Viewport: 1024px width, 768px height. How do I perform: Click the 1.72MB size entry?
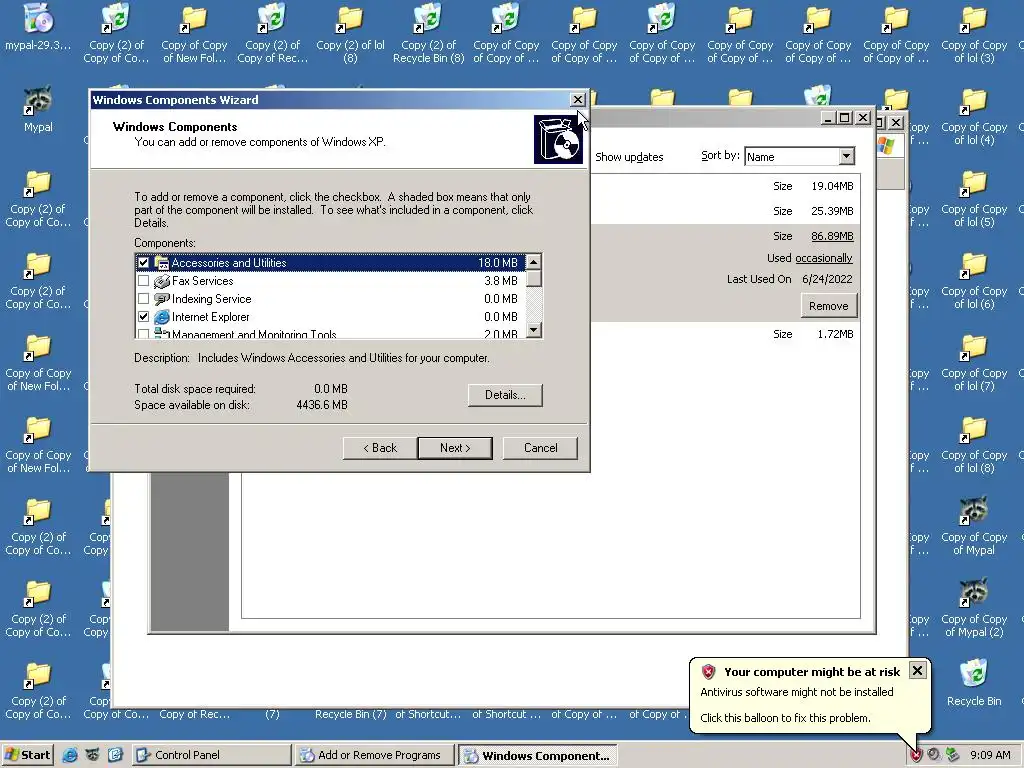click(835, 334)
